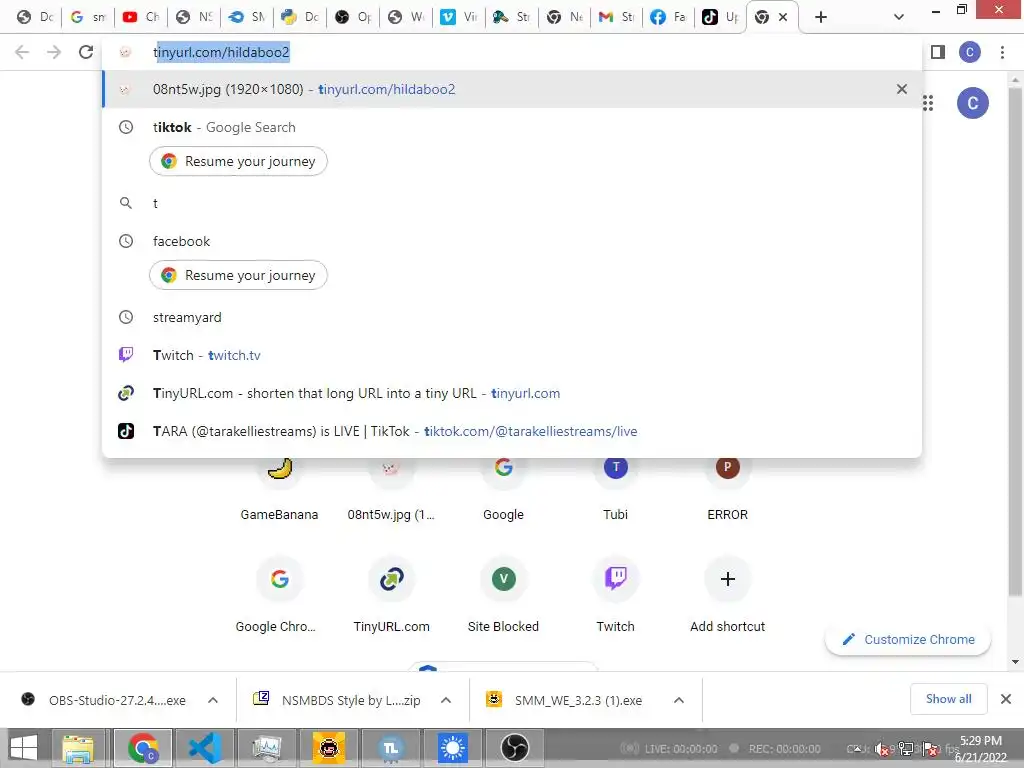
Task: Remove the 08nt5w.jpg suggestion
Action: tap(901, 89)
